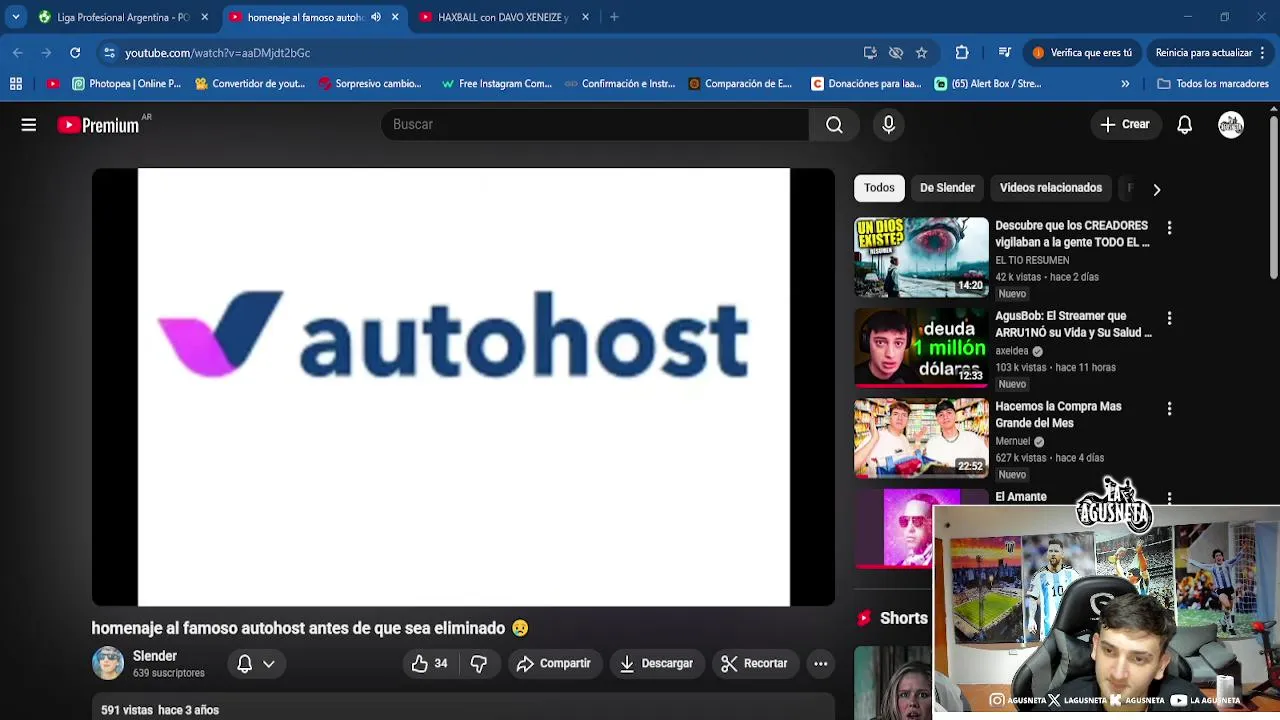Viewport: 1280px width, 720px height.
Task: View site information icon in address bar
Action: pos(110,53)
